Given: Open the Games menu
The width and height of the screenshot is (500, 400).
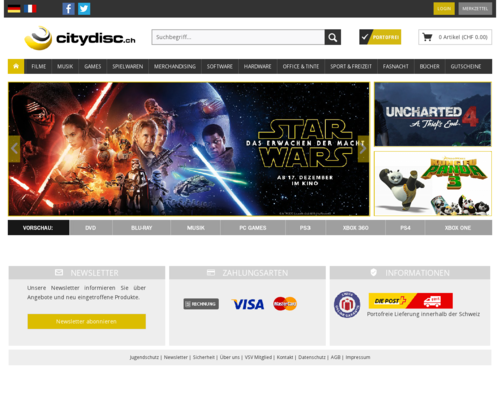Looking at the screenshot, I should (x=93, y=66).
